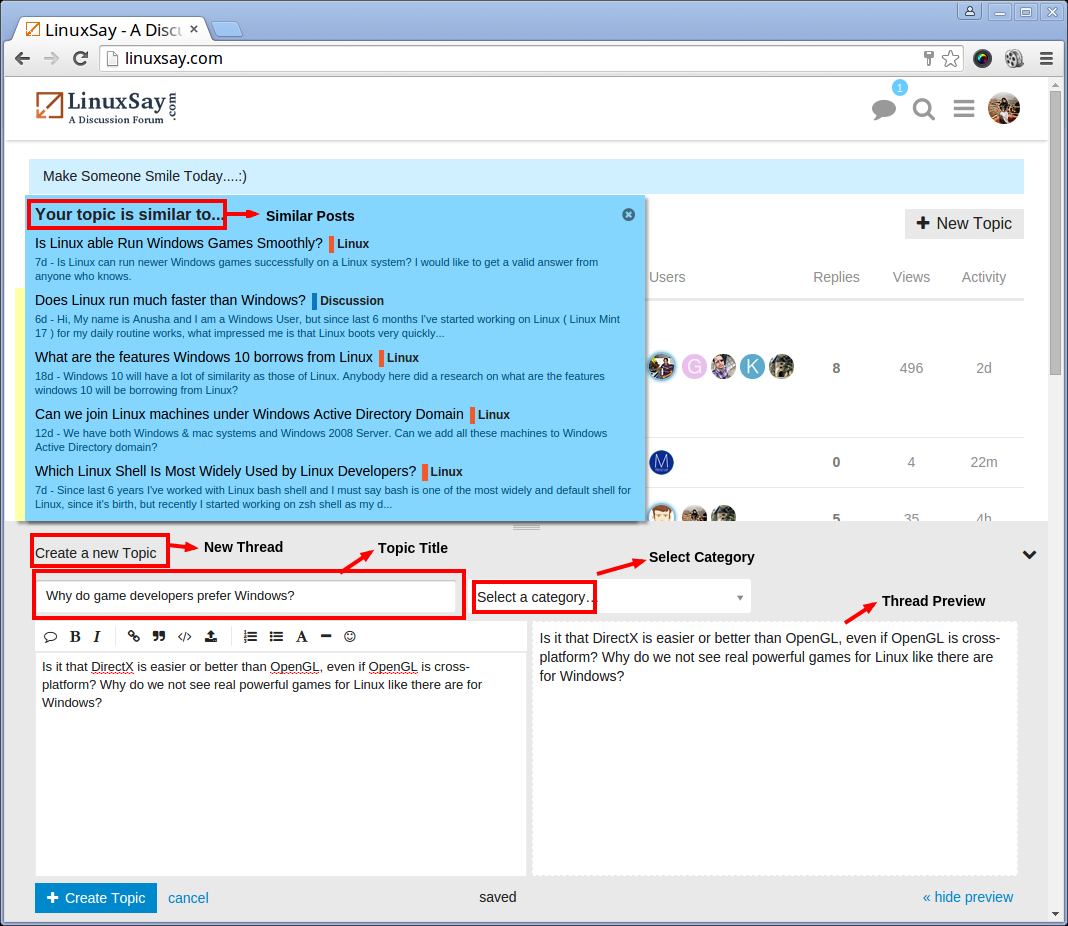
Task: Click the hide preview link
Action: click(x=967, y=897)
